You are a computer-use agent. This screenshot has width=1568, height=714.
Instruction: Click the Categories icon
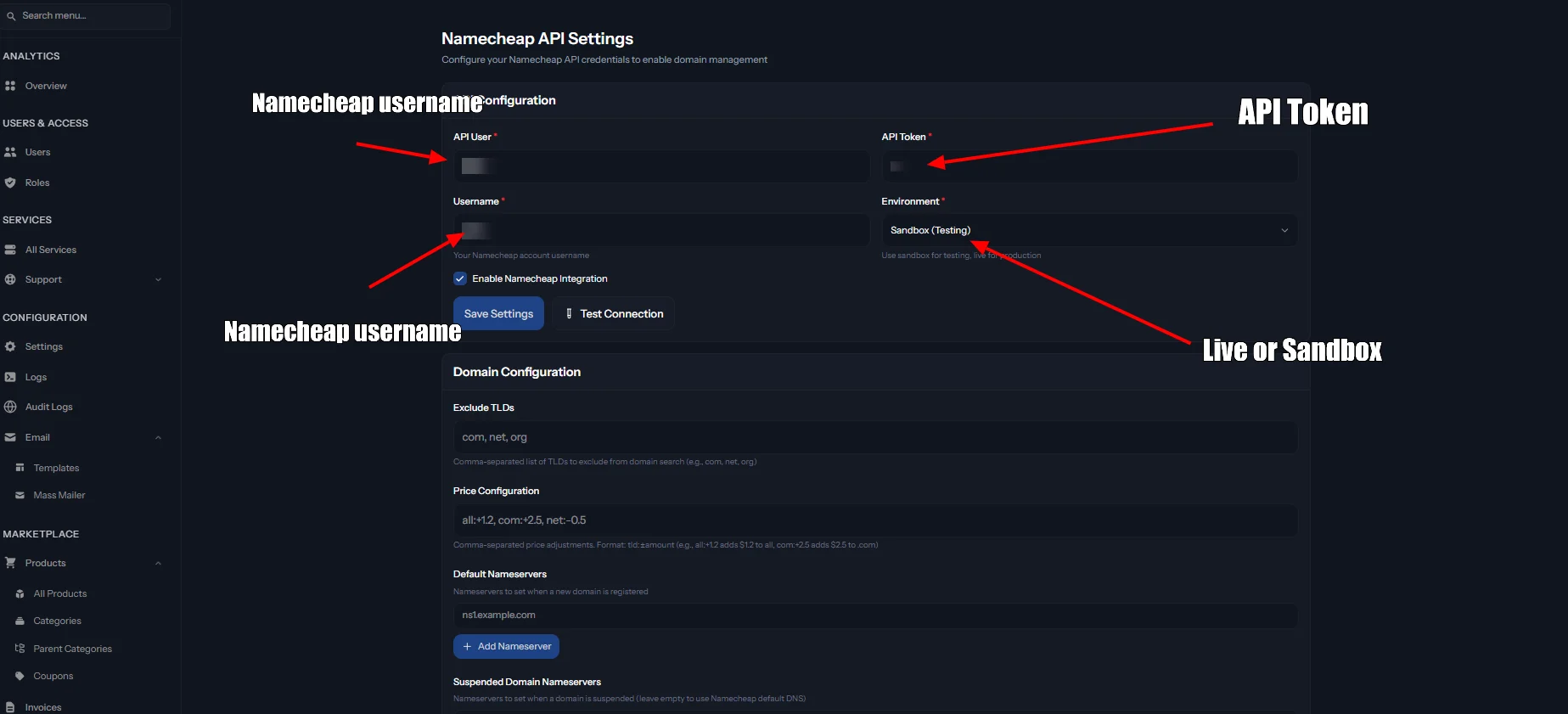point(20,621)
